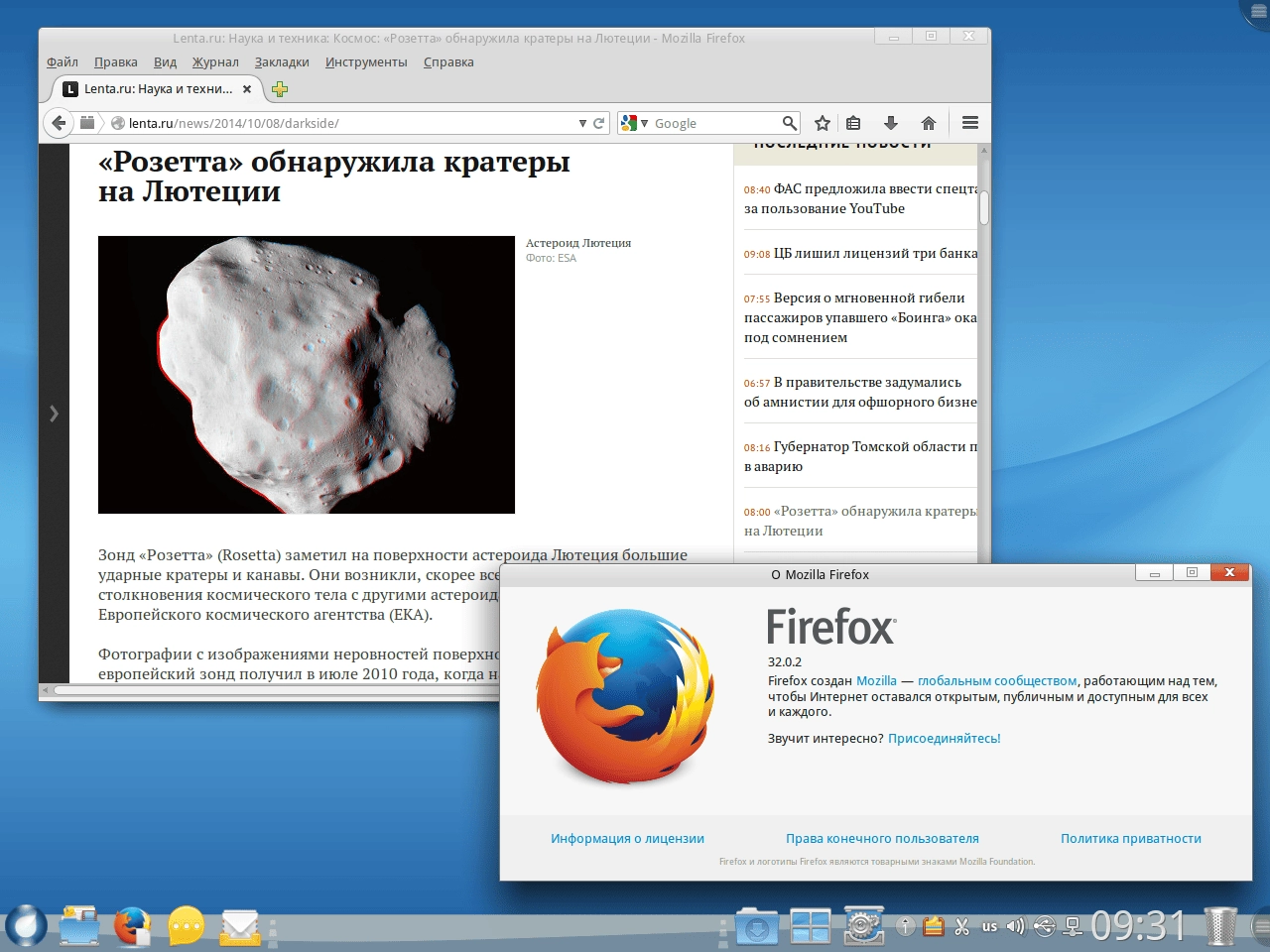Open sidebar news «Розетта» обнаружила кратеры
Image resolution: width=1270 pixels, height=952 pixels.
click(x=860, y=521)
